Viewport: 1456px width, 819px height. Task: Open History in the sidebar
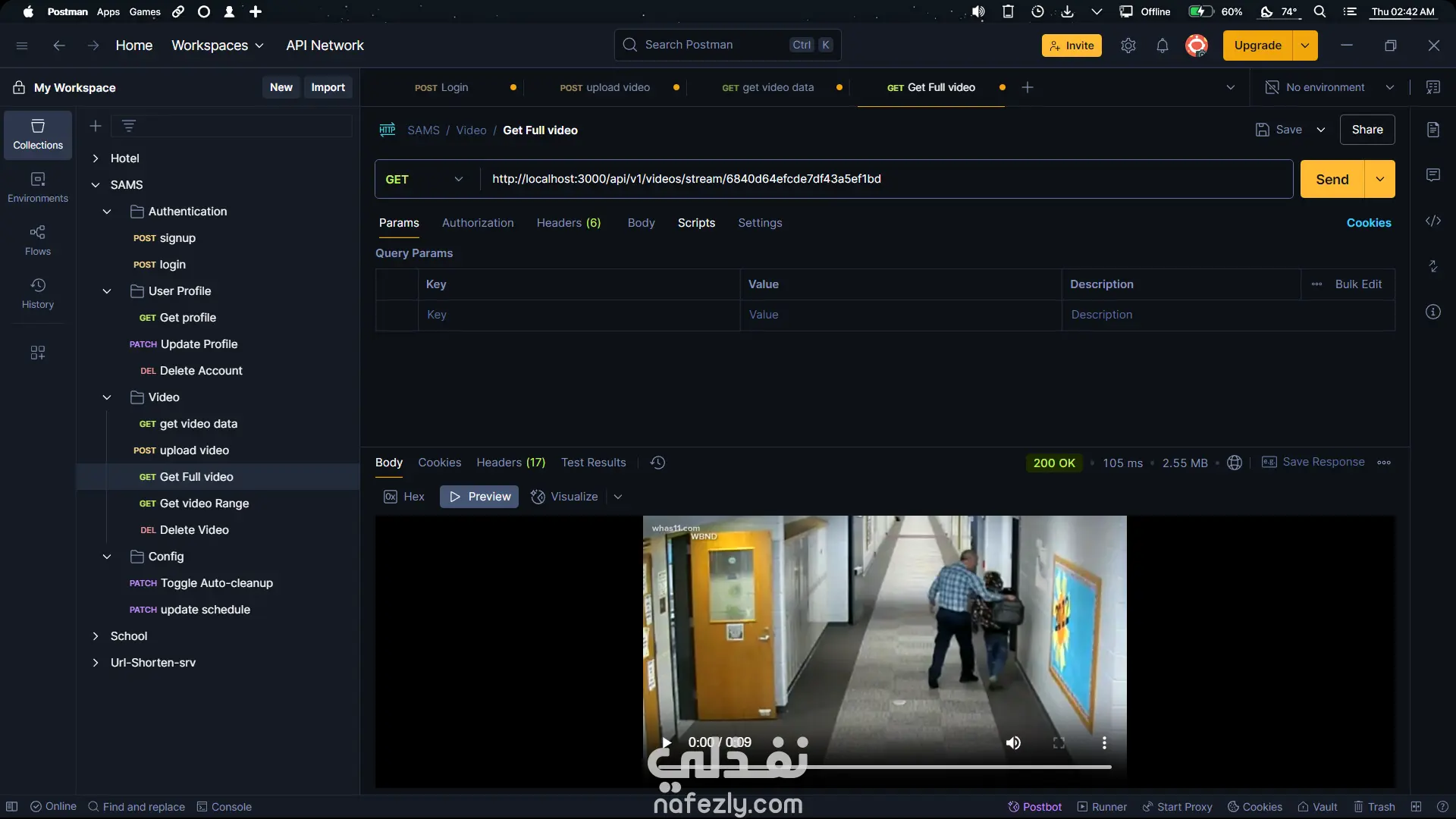(38, 293)
